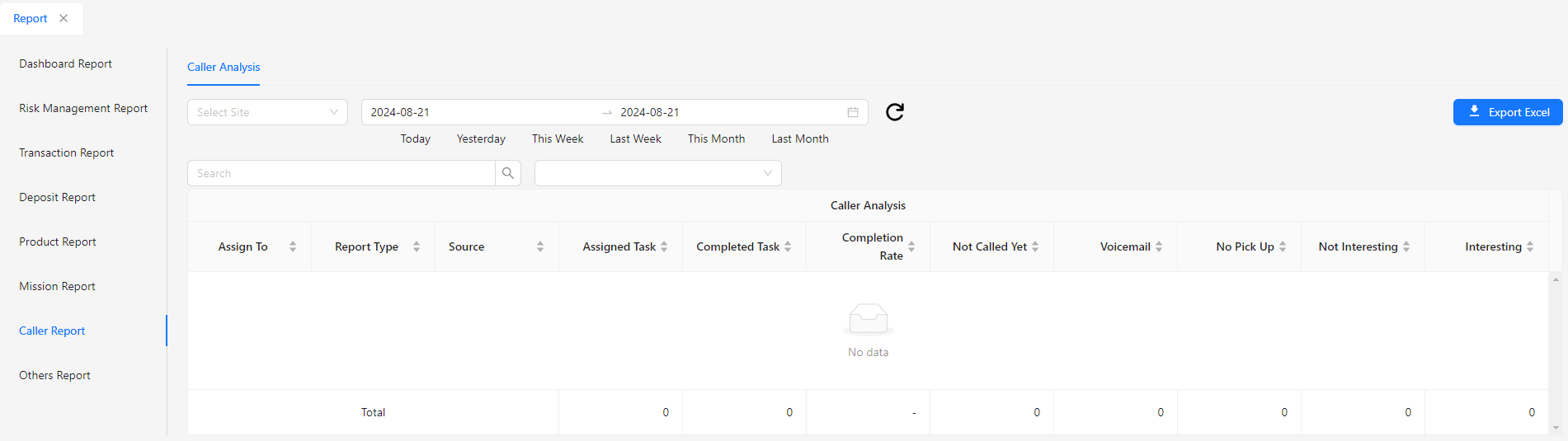Sort by Interesting column arrows

(1530, 246)
